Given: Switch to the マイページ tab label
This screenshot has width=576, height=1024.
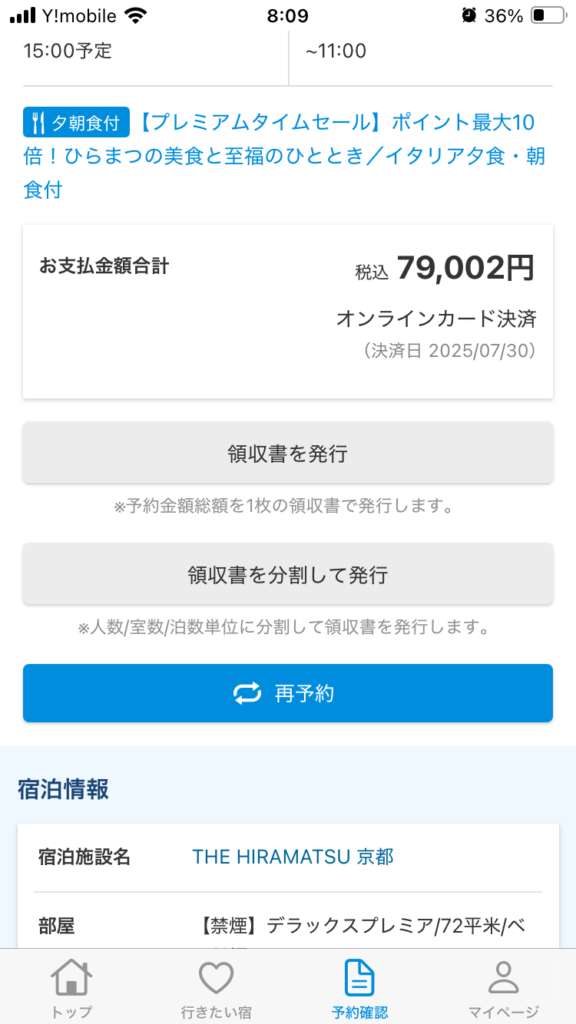Looking at the screenshot, I should coord(504,1013).
